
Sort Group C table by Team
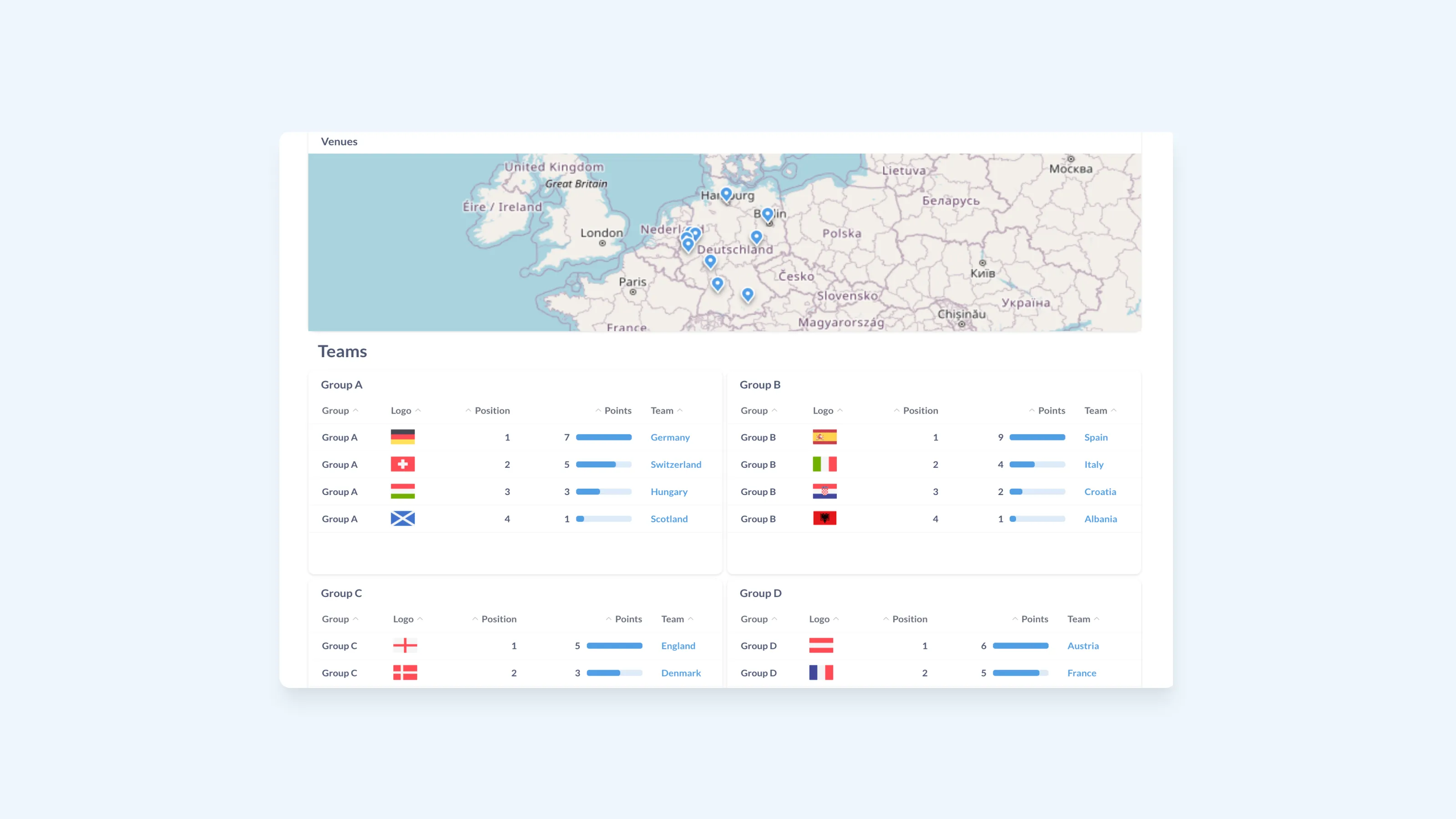pos(677,619)
